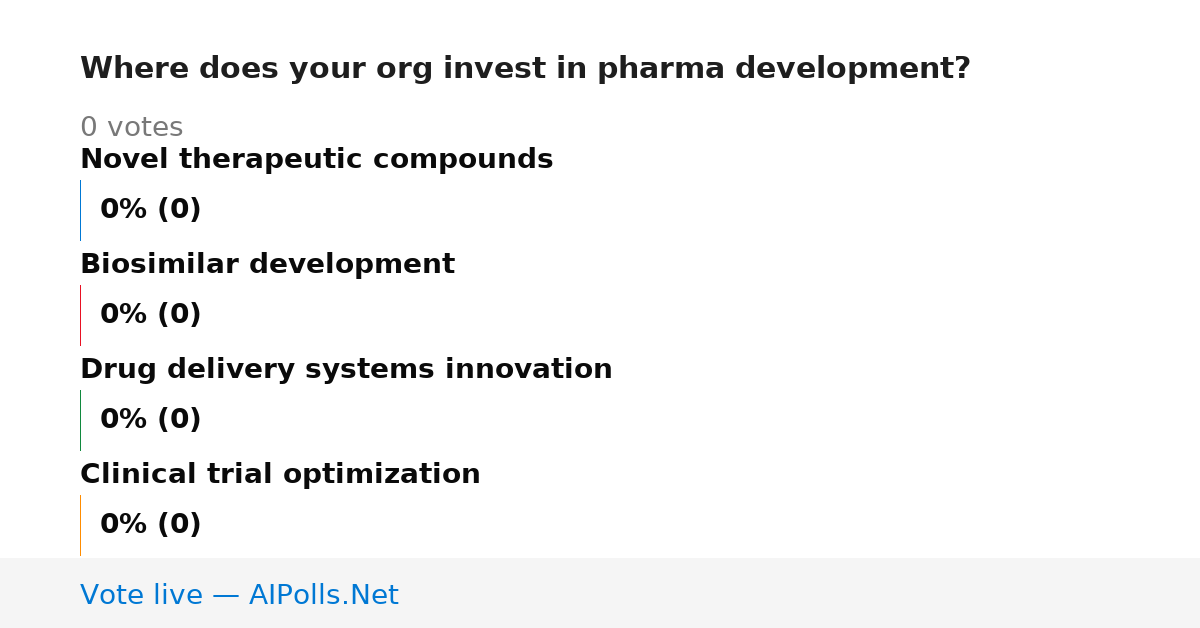
Task: Open the Vote live AIPolls.Net link
Action: 239,595
